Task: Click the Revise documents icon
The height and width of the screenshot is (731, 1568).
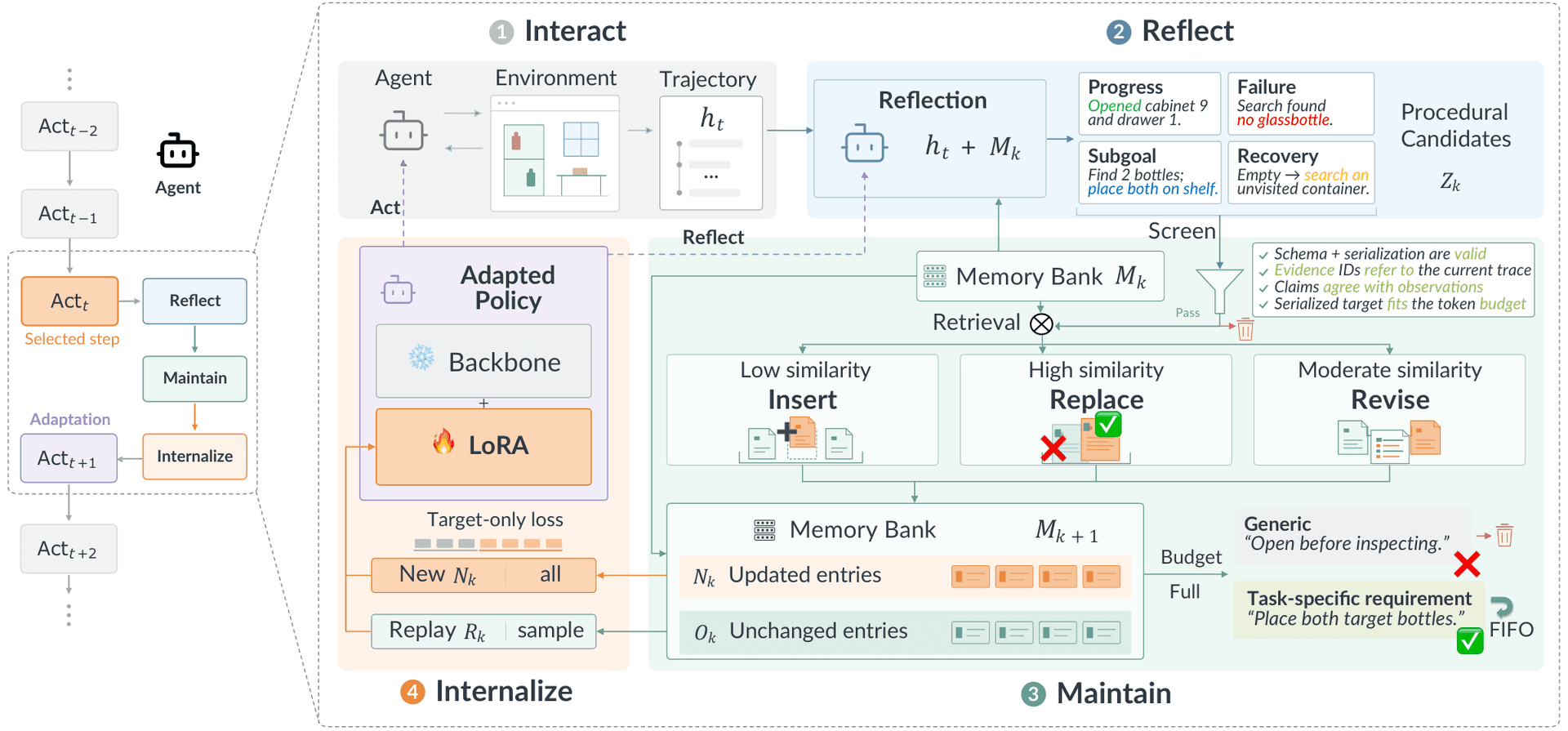Action: 1388,441
